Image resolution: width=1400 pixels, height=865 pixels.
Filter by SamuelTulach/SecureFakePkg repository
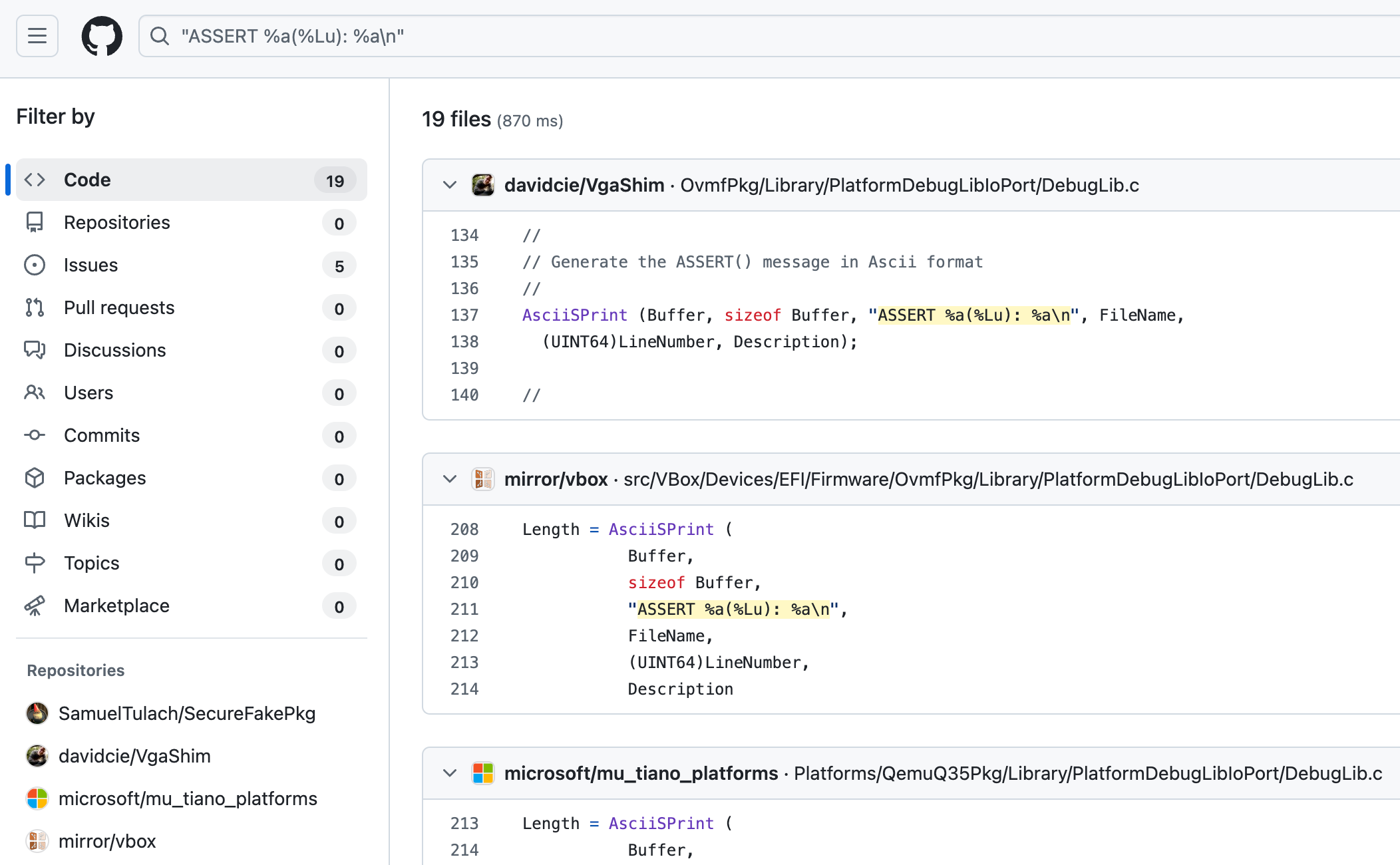point(186,713)
